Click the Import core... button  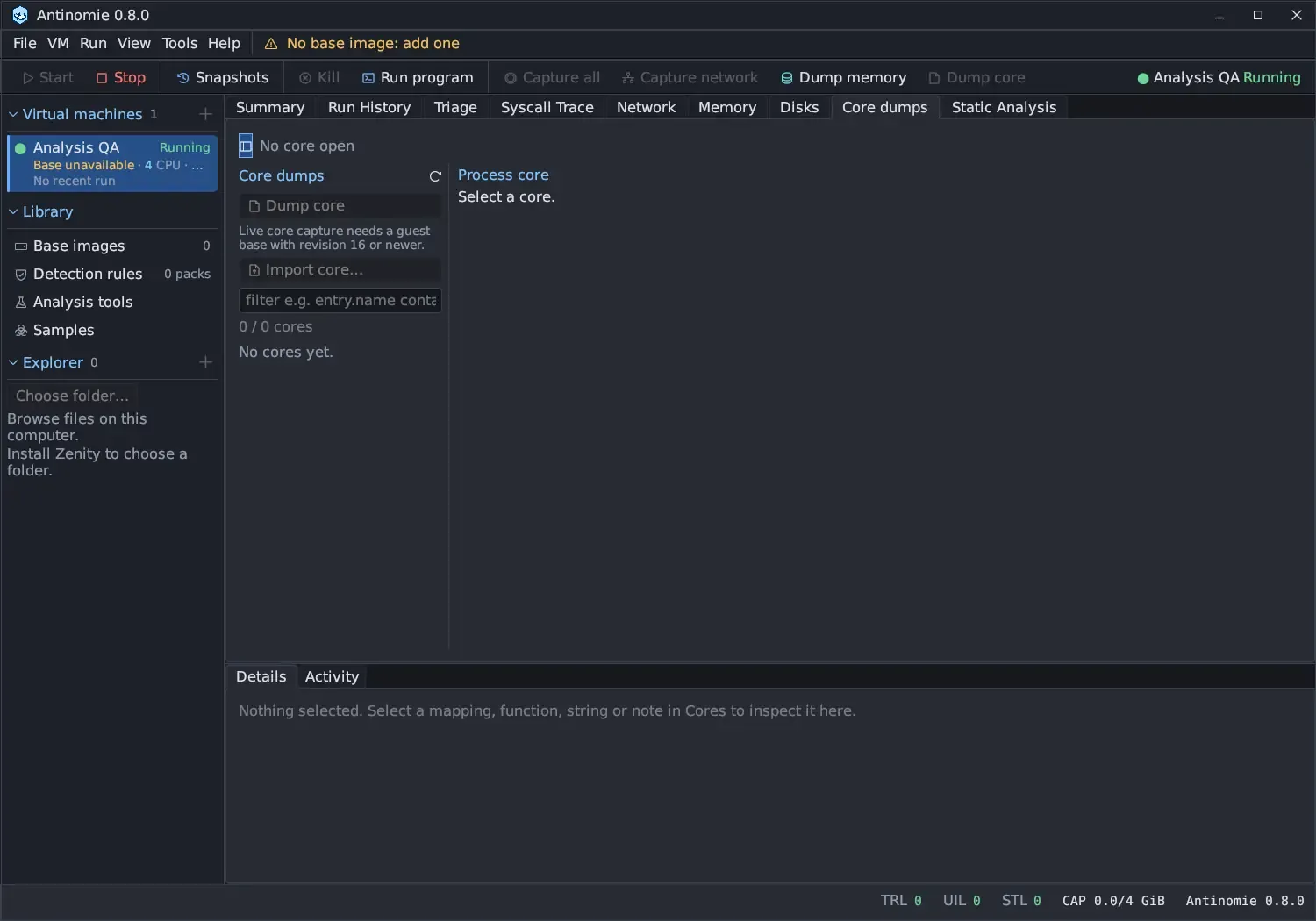[x=340, y=269]
